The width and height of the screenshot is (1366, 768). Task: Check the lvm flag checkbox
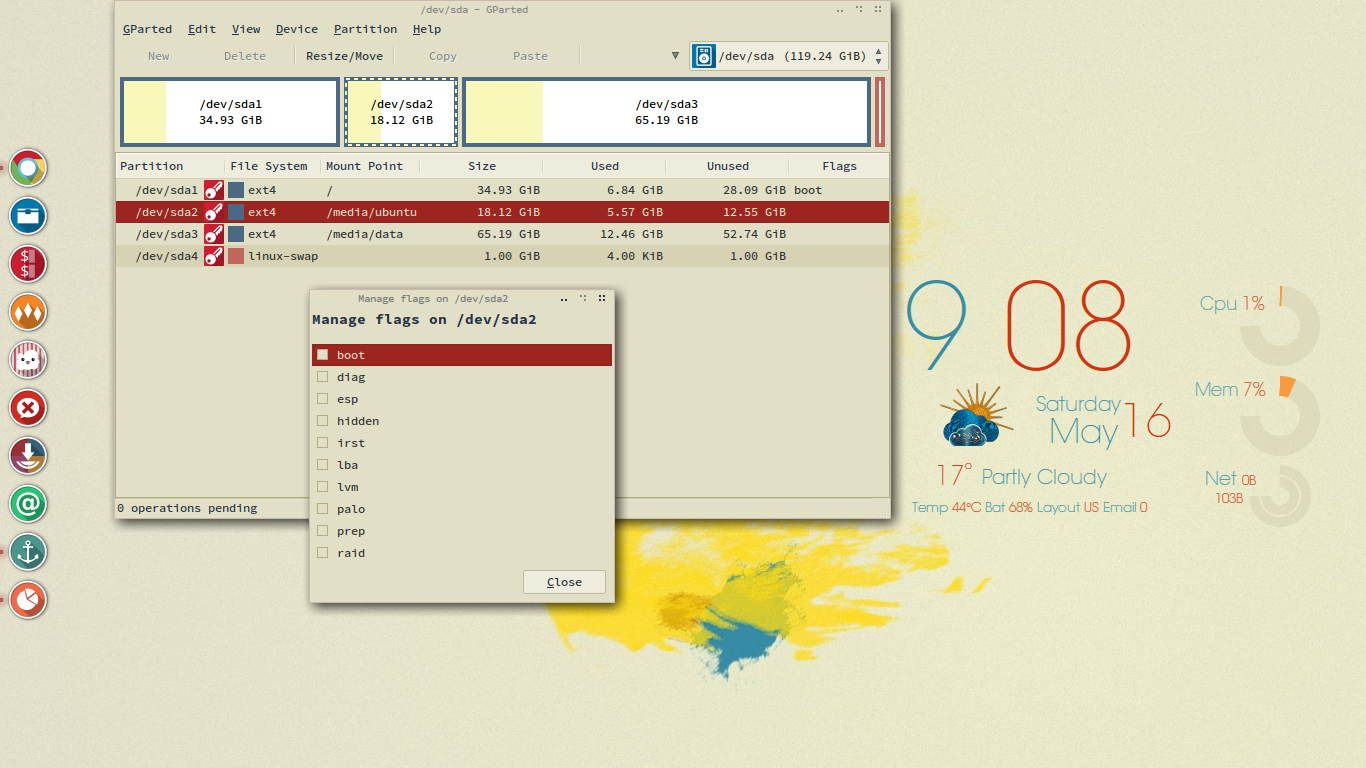point(323,487)
